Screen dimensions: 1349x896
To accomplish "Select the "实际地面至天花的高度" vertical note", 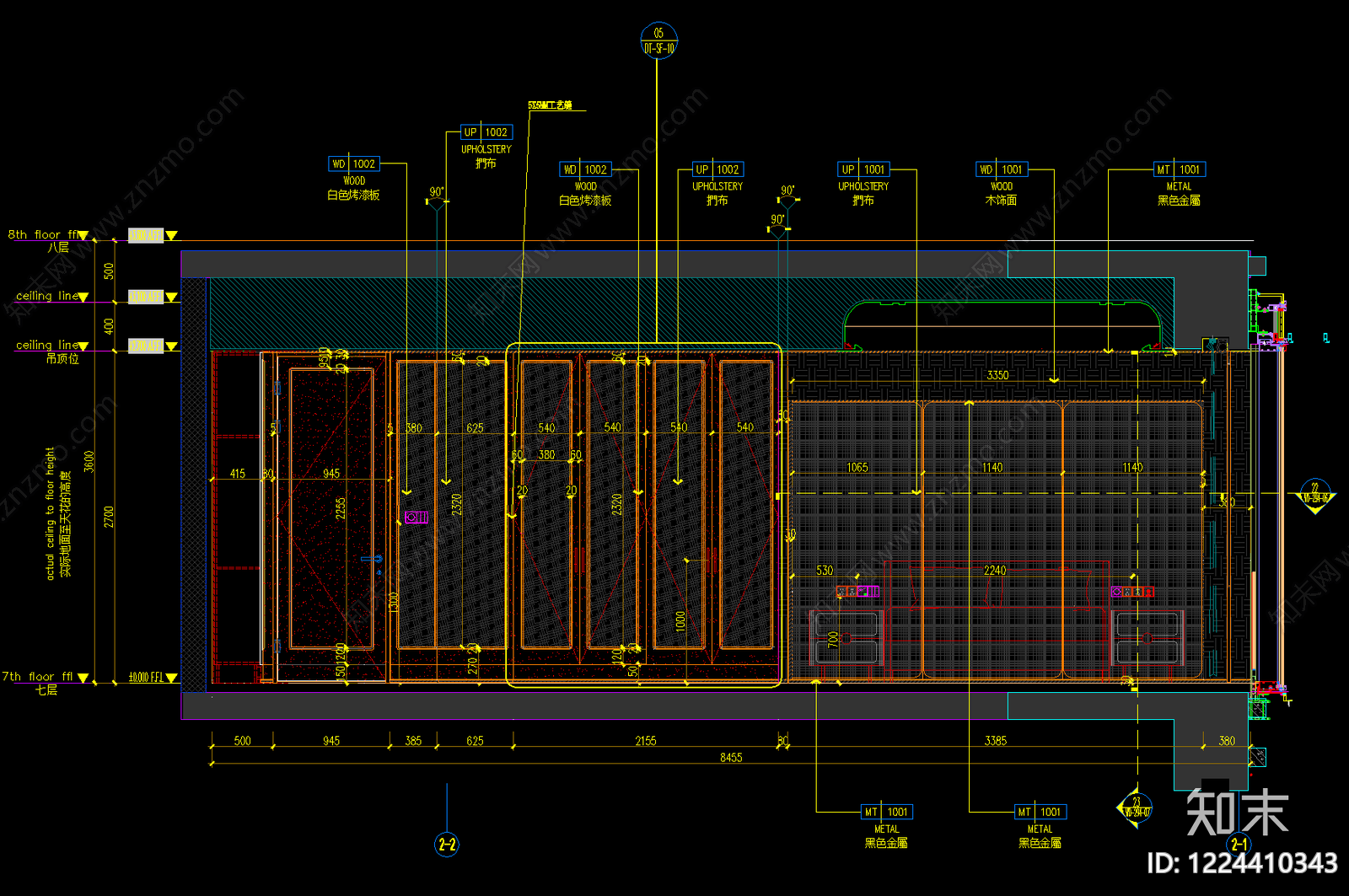I will [66, 523].
